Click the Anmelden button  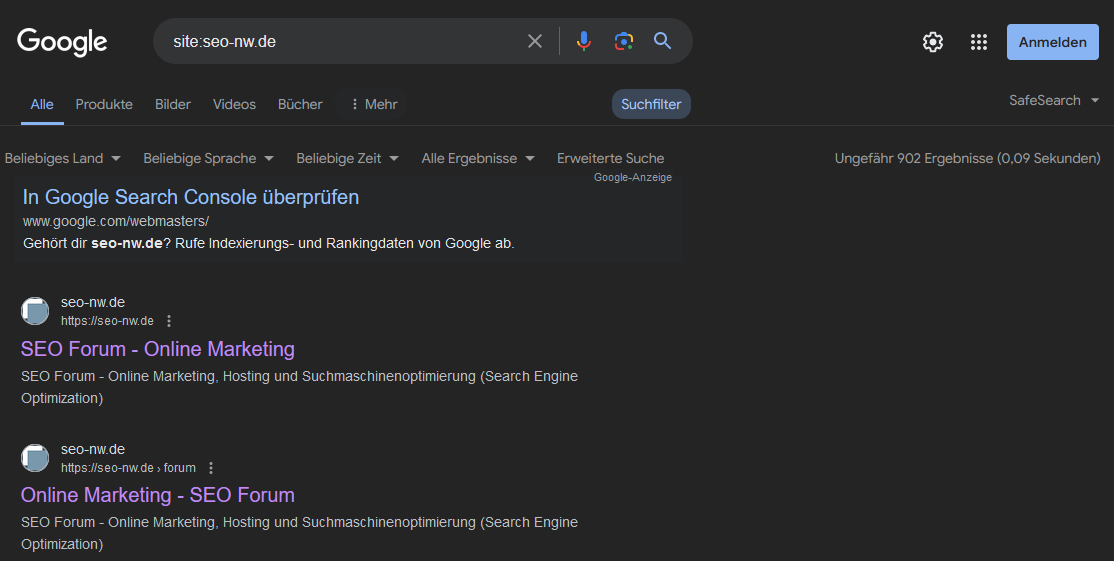coord(1052,42)
